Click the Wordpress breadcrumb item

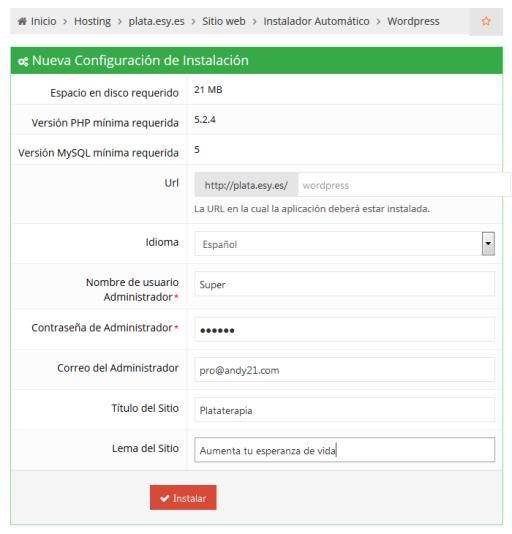413,21
